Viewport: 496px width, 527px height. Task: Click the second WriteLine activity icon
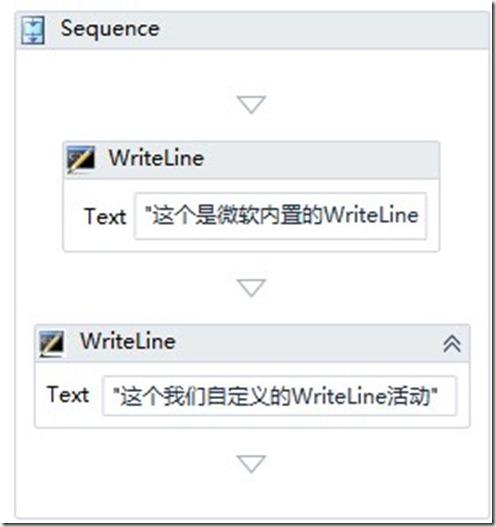point(51,344)
